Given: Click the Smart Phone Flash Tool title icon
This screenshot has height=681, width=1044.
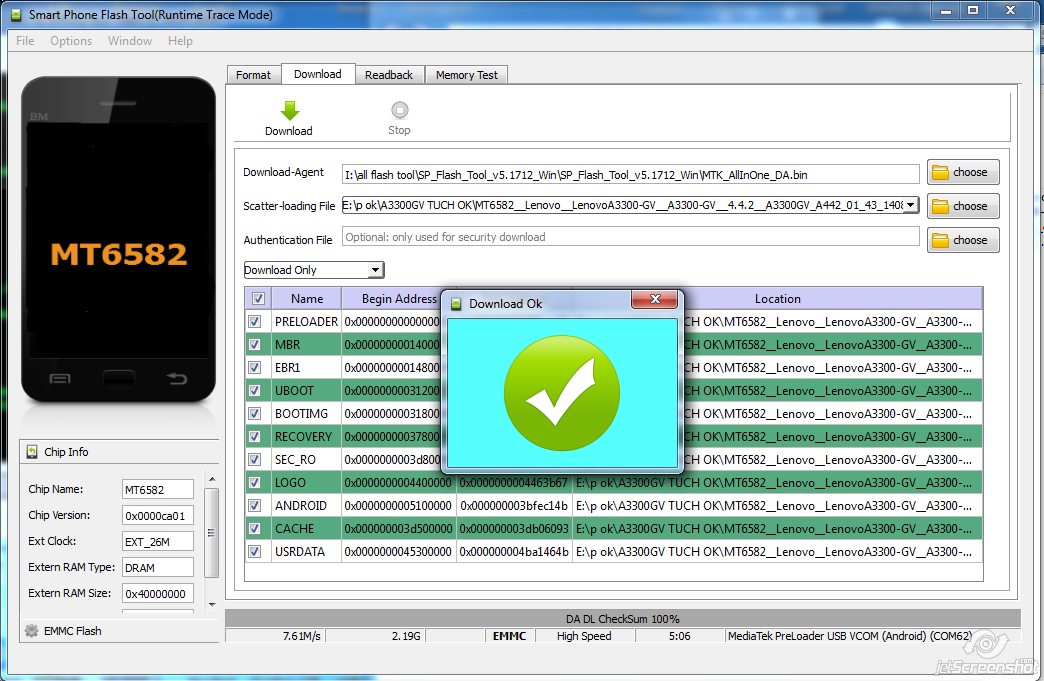Looking at the screenshot, I should [x=16, y=15].
